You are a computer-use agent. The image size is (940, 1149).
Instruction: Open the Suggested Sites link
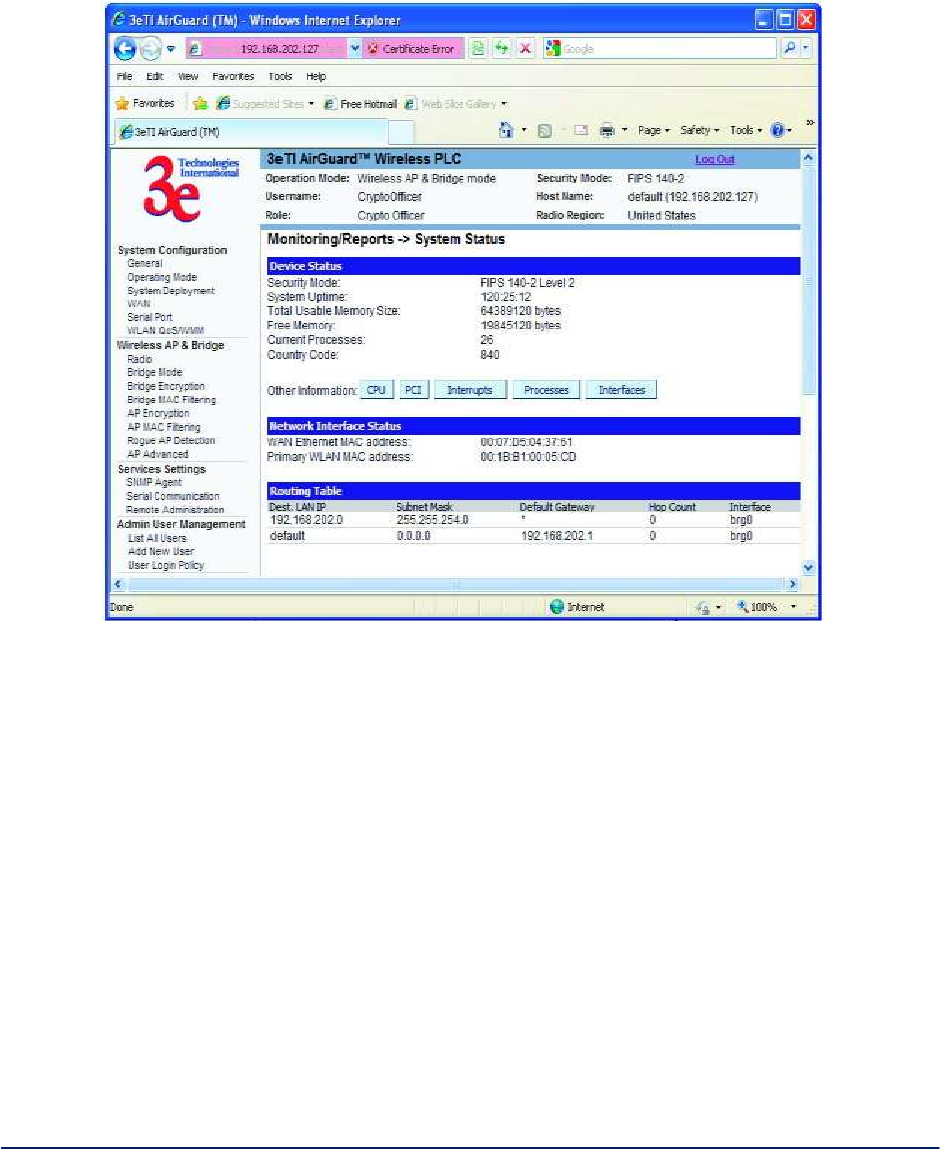pyautogui.click(x=267, y=104)
